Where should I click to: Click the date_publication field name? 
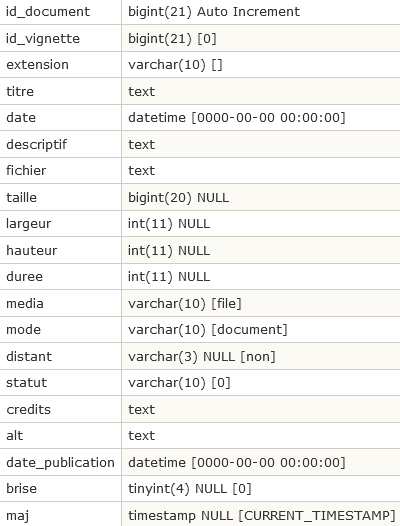coord(60,462)
